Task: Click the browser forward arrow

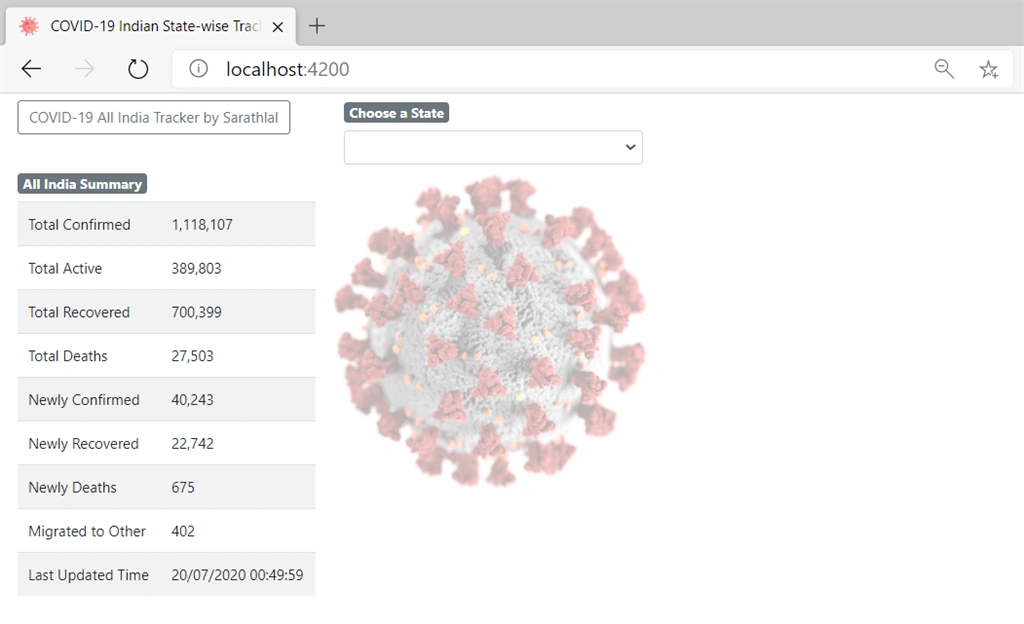Action: (x=84, y=69)
